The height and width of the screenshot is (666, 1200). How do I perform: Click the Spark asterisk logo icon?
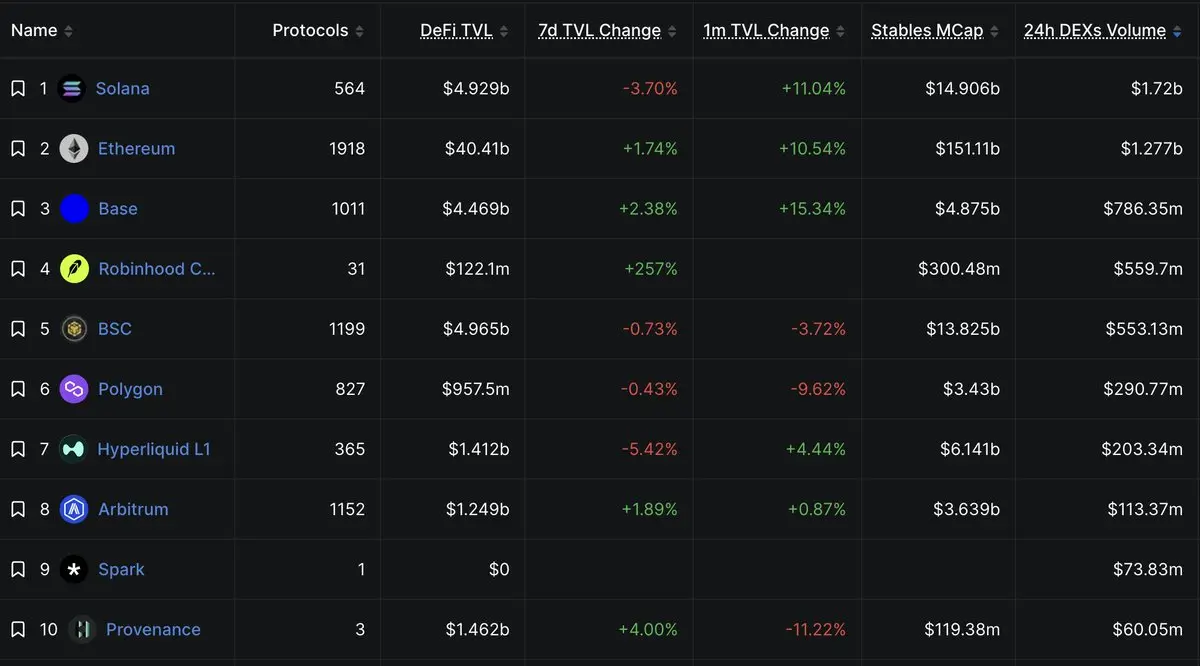tap(74, 569)
